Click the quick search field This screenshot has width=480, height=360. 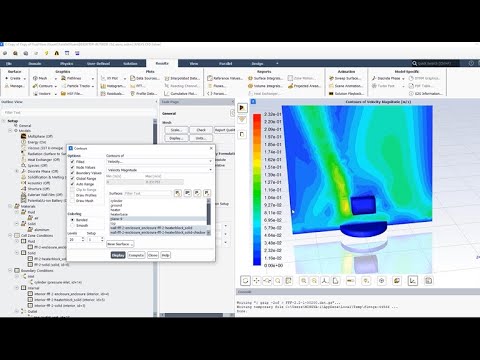click(437, 63)
